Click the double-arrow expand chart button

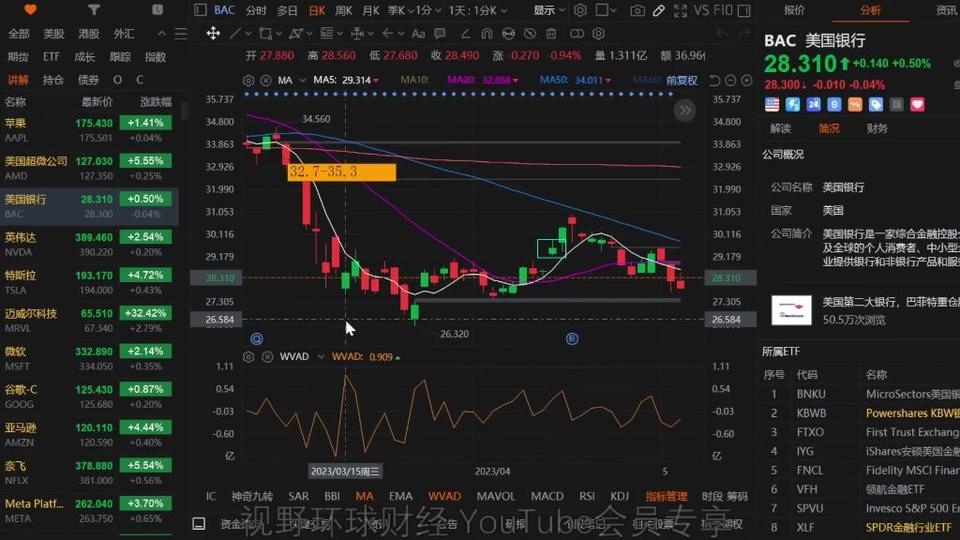pyautogui.click(x=684, y=111)
